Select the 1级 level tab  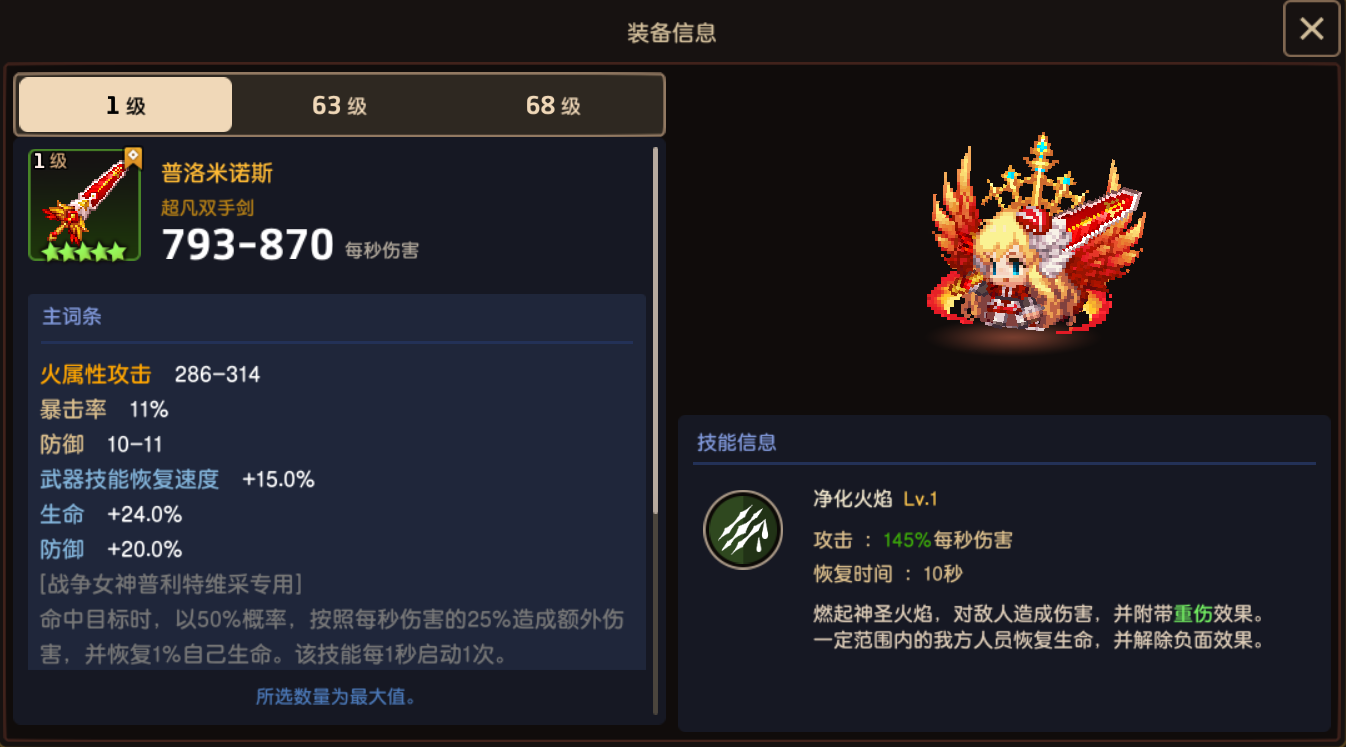point(126,105)
